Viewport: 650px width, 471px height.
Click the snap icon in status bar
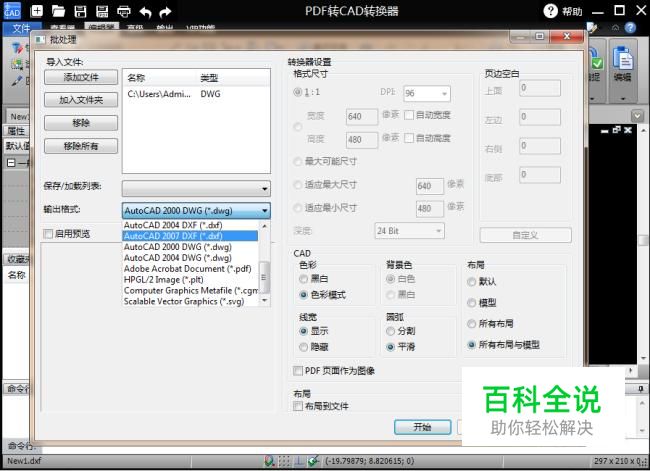click(269, 461)
